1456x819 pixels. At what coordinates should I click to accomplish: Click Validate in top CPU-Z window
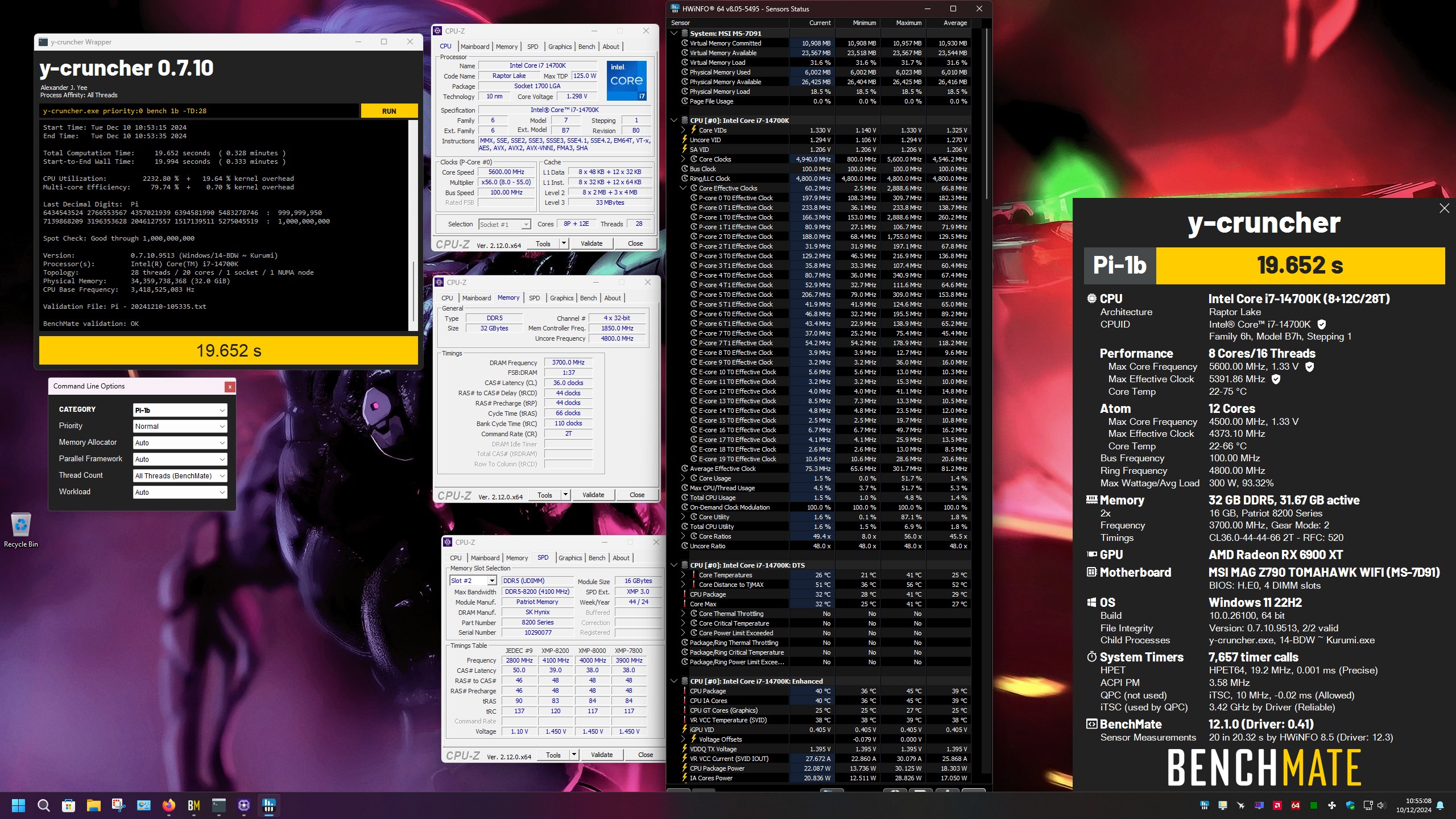click(591, 243)
